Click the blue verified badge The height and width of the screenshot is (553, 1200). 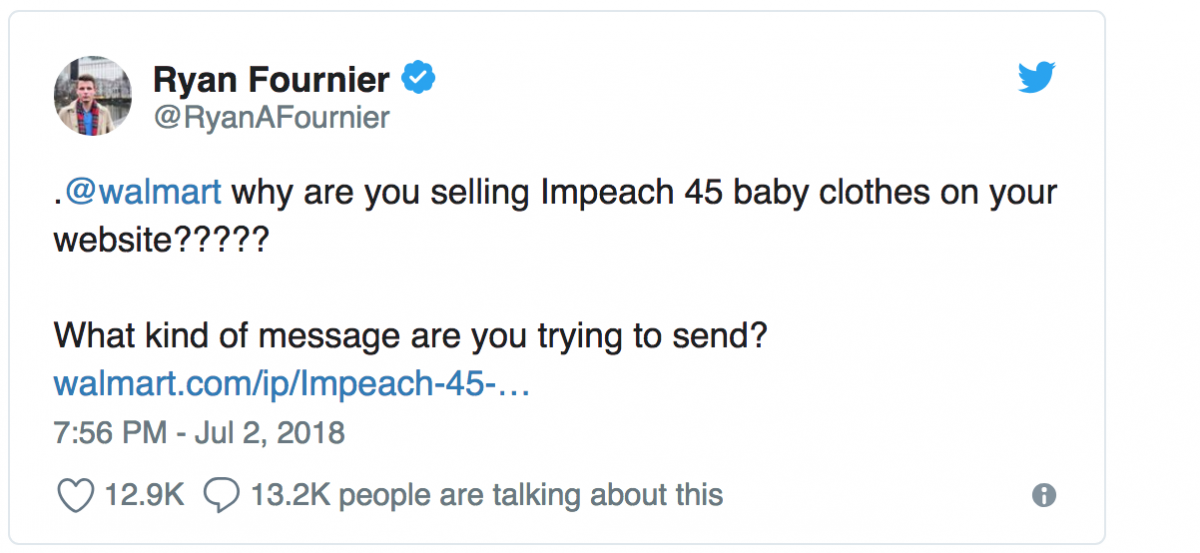click(x=417, y=76)
